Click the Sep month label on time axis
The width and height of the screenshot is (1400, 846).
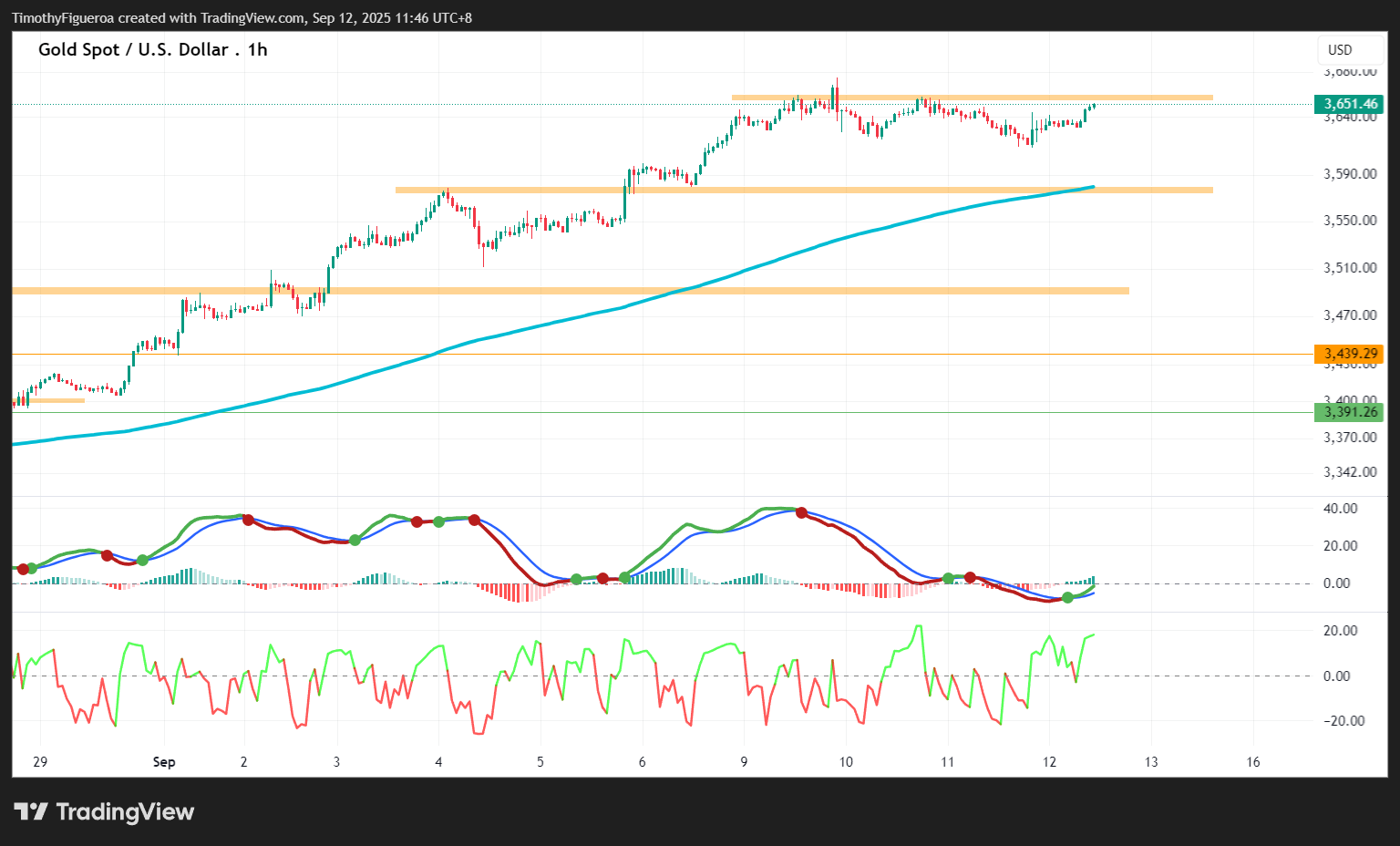[x=164, y=762]
